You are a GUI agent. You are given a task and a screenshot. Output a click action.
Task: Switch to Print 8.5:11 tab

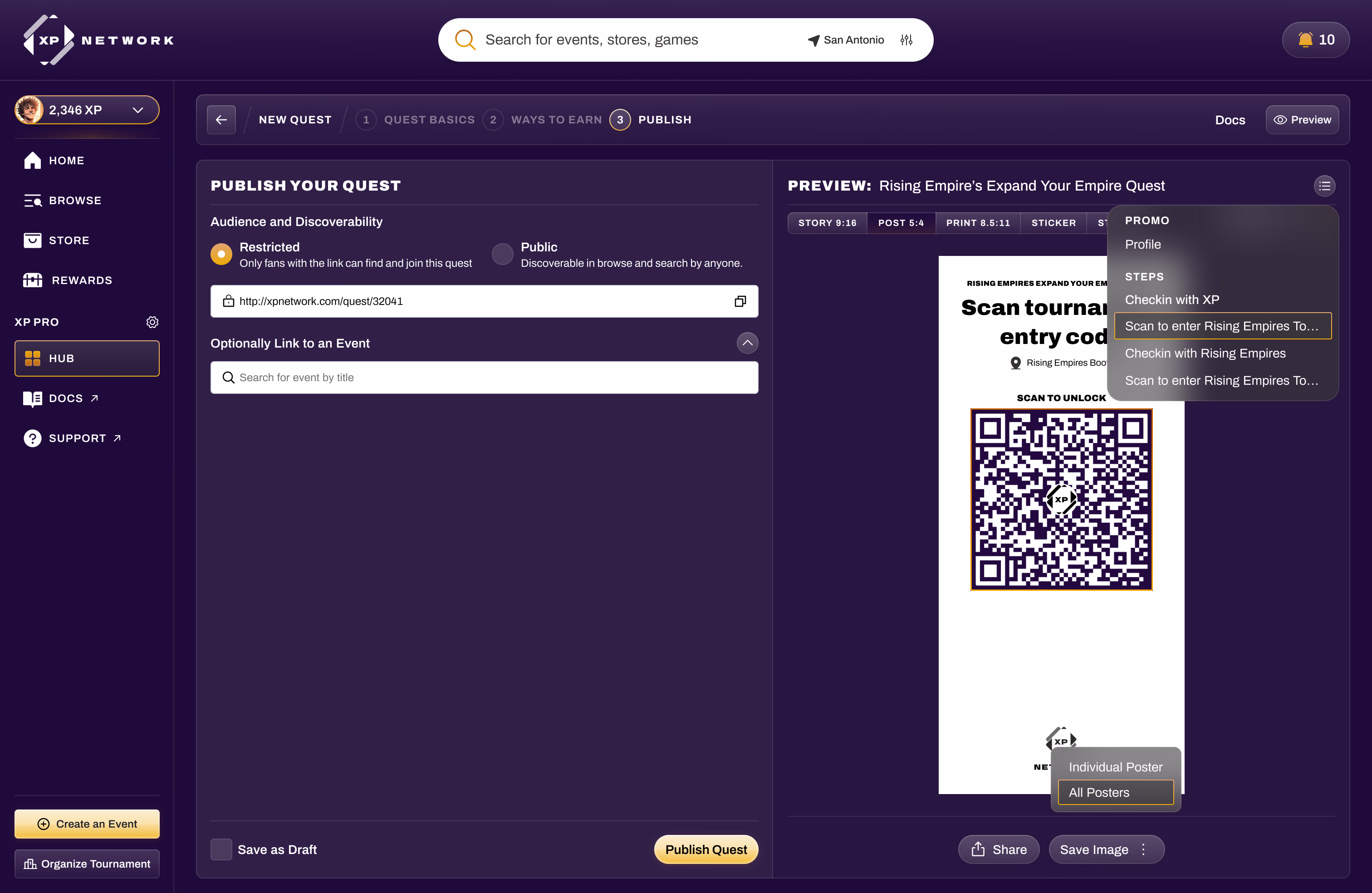click(x=978, y=222)
